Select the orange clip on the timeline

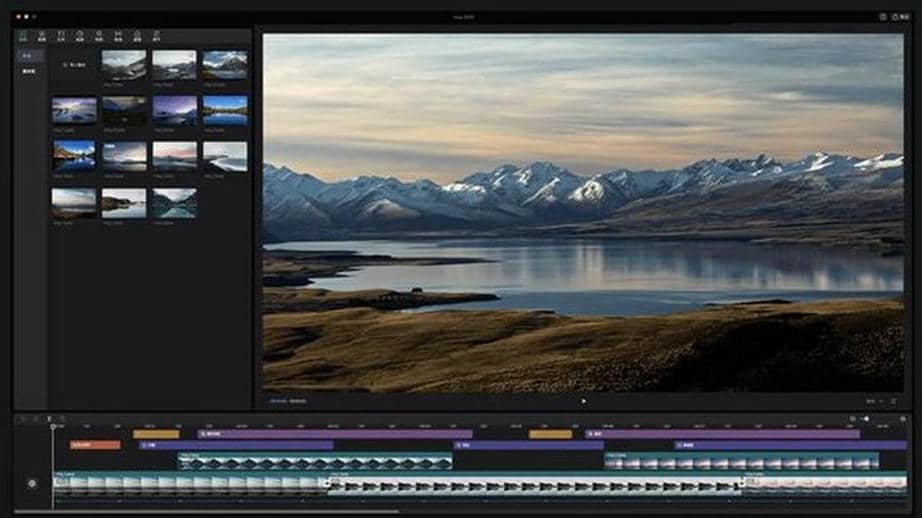pyautogui.click(x=95, y=445)
